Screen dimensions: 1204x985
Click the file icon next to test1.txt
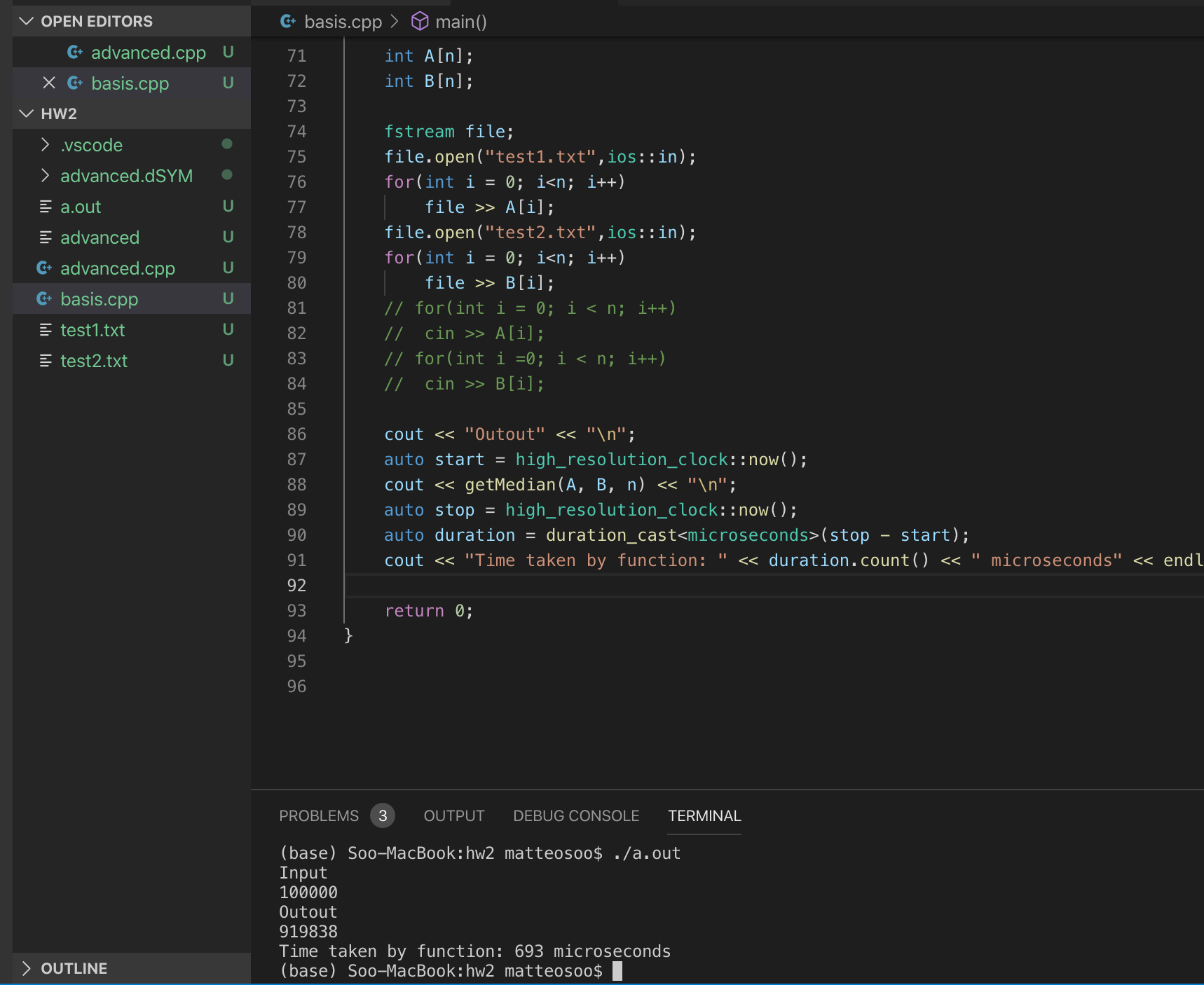click(x=46, y=330)
